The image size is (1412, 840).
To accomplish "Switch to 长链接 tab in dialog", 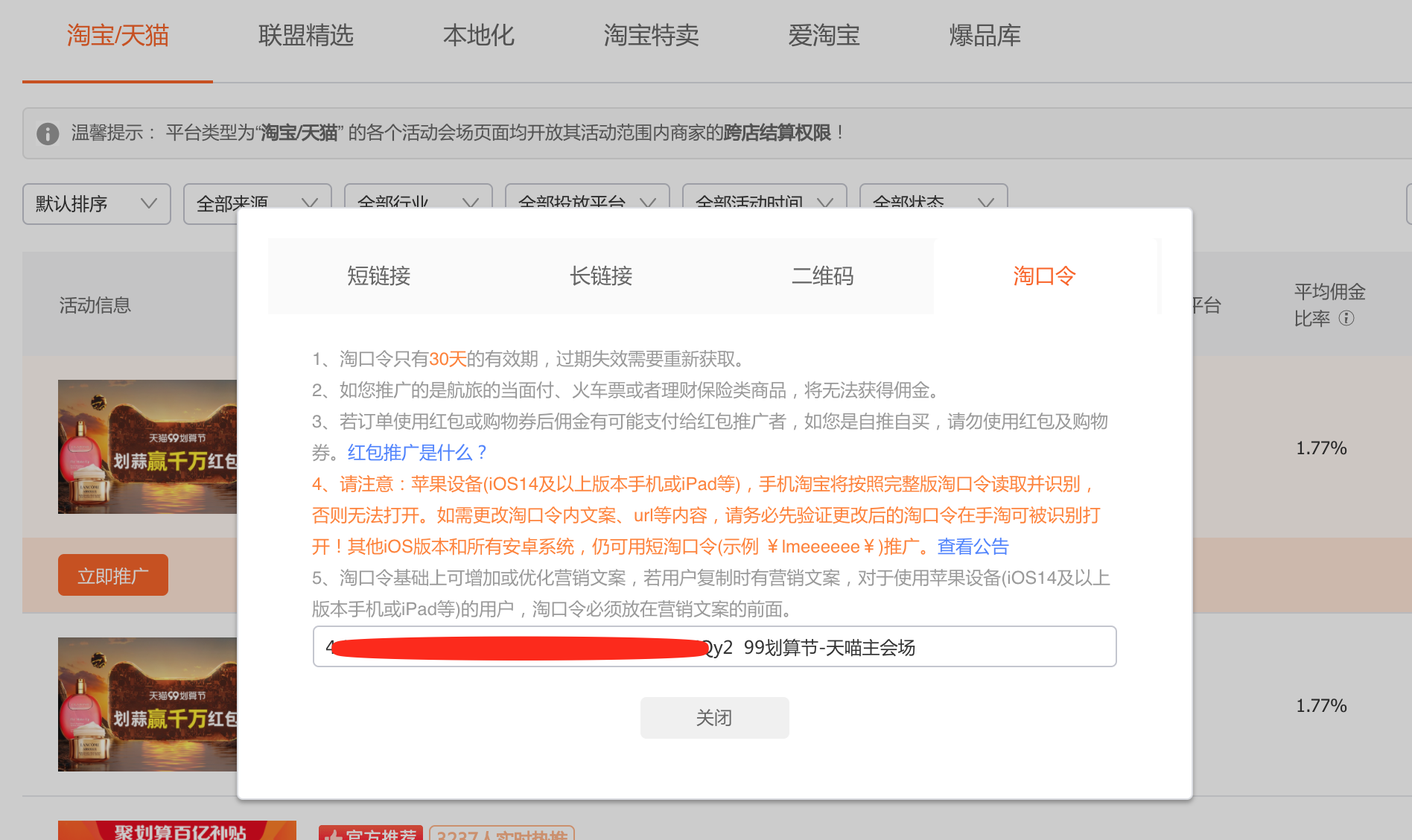I will (601, 276).
